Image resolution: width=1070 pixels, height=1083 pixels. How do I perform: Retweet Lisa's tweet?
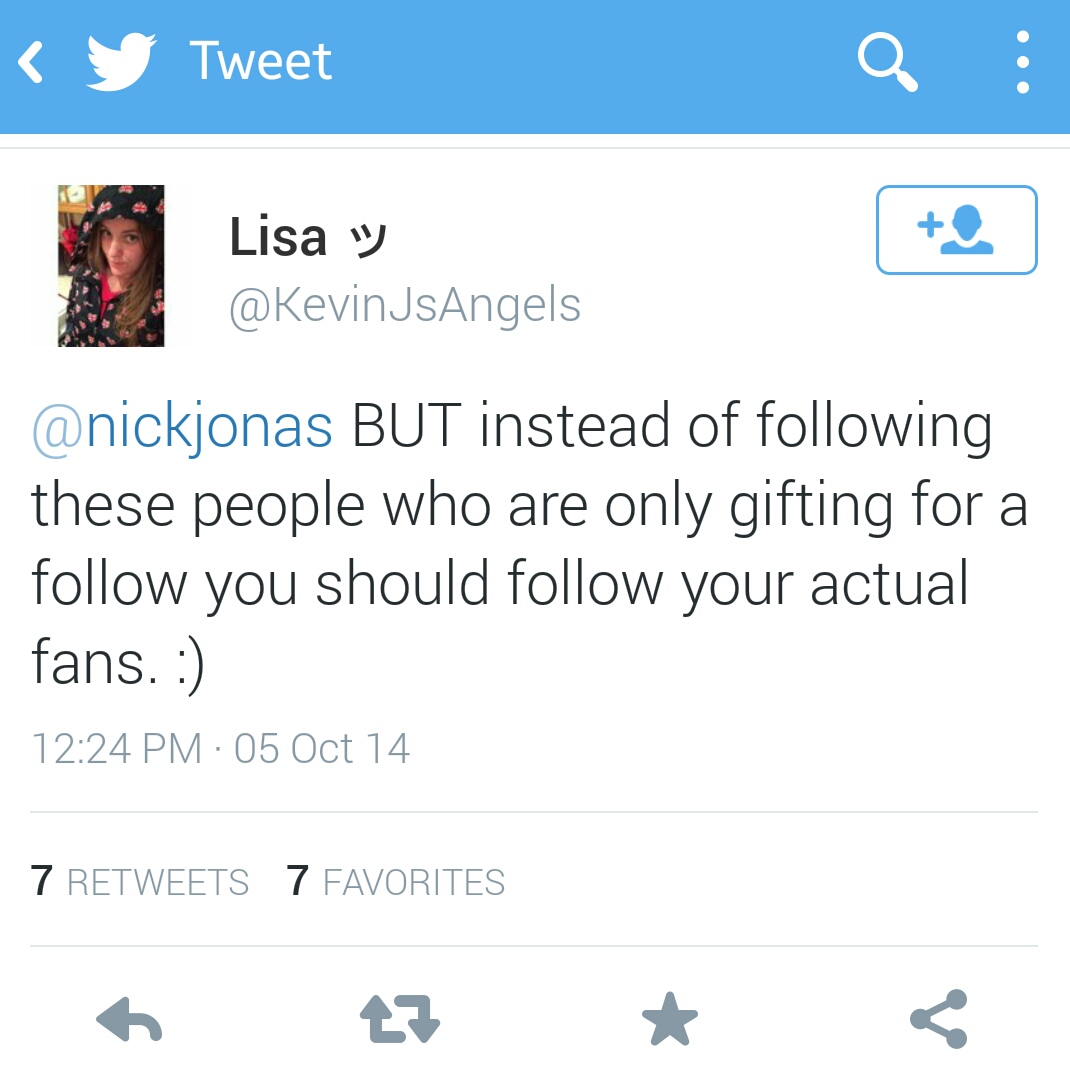point(400,1019)
